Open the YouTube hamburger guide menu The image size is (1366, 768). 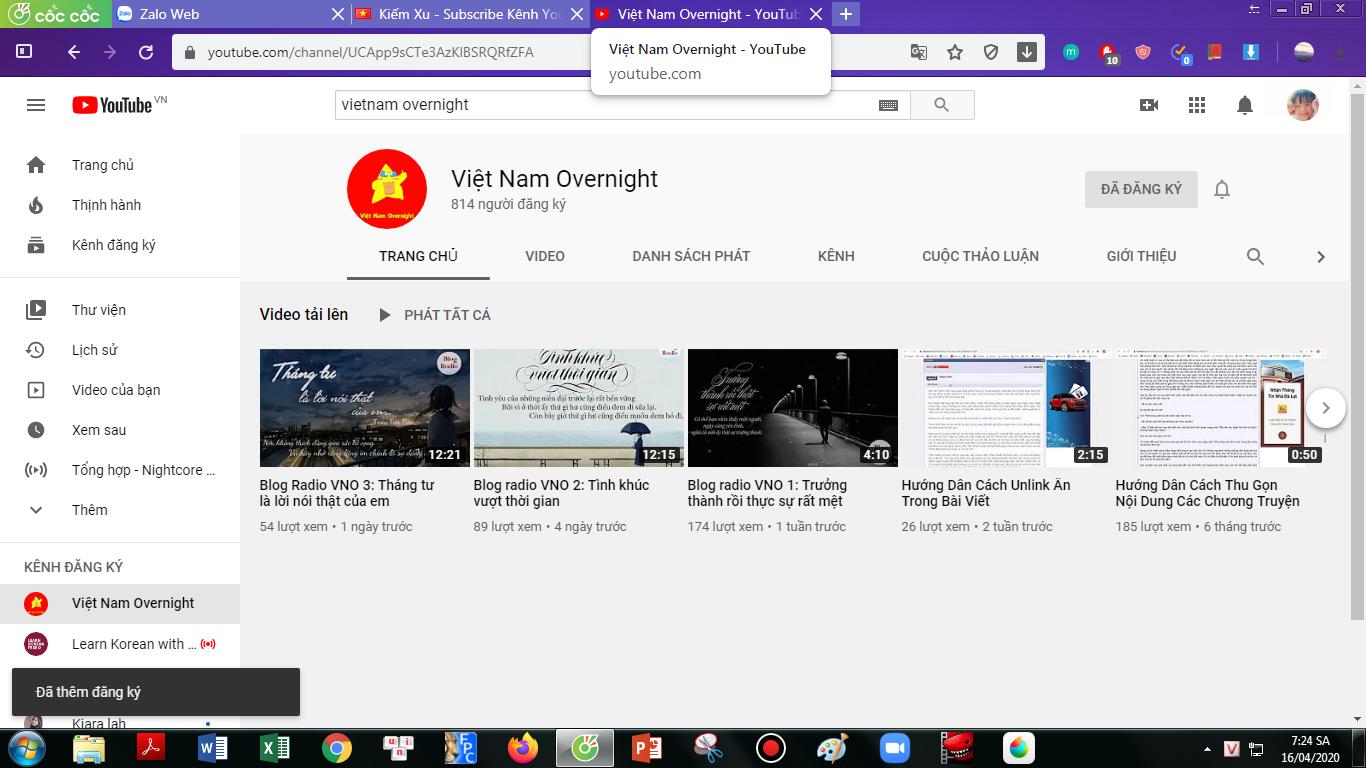click(36, 105)
